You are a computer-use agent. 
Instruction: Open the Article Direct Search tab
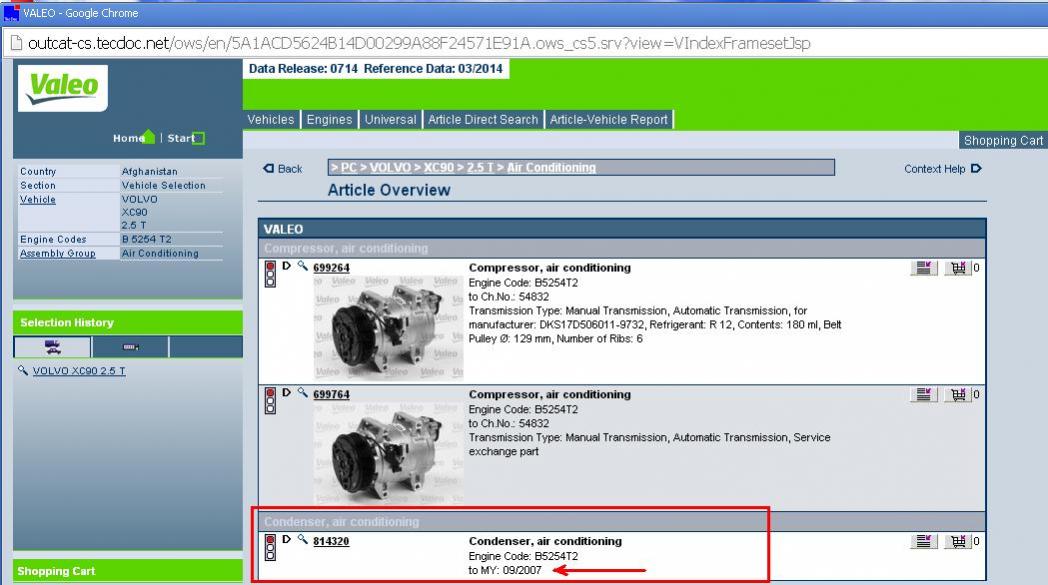pos(483,119)
